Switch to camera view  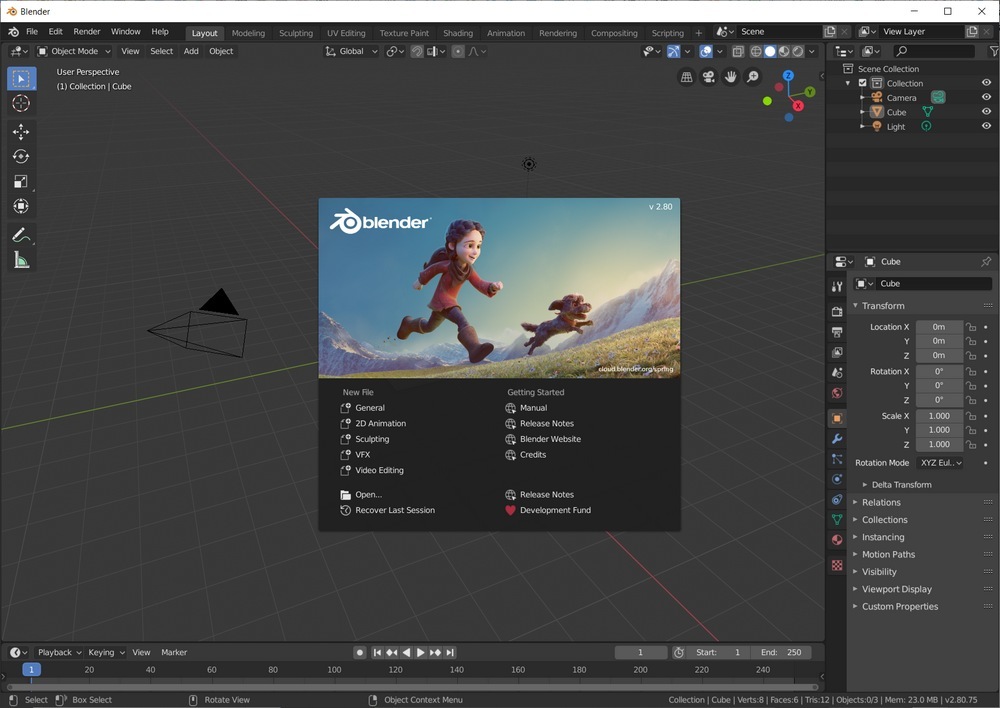(x=709, y=77)
